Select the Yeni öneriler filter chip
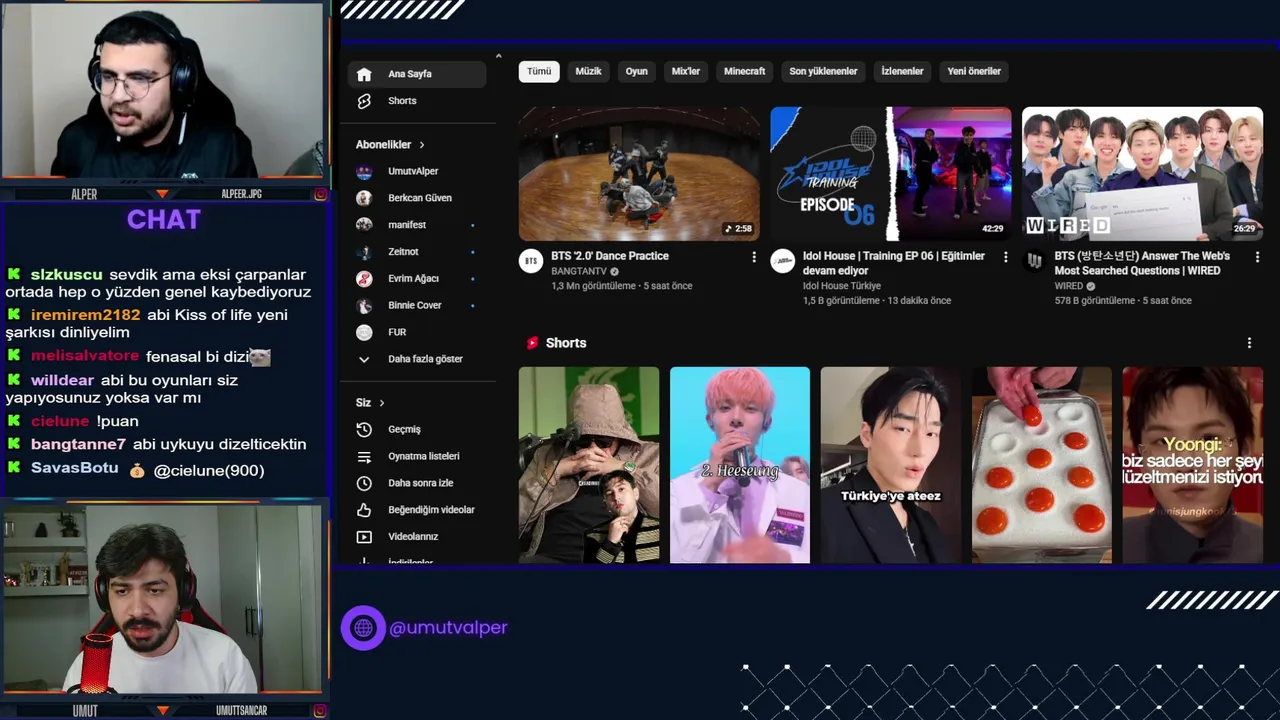The width and height of the screenshot is (1280, 720). (x=974, y=71)
